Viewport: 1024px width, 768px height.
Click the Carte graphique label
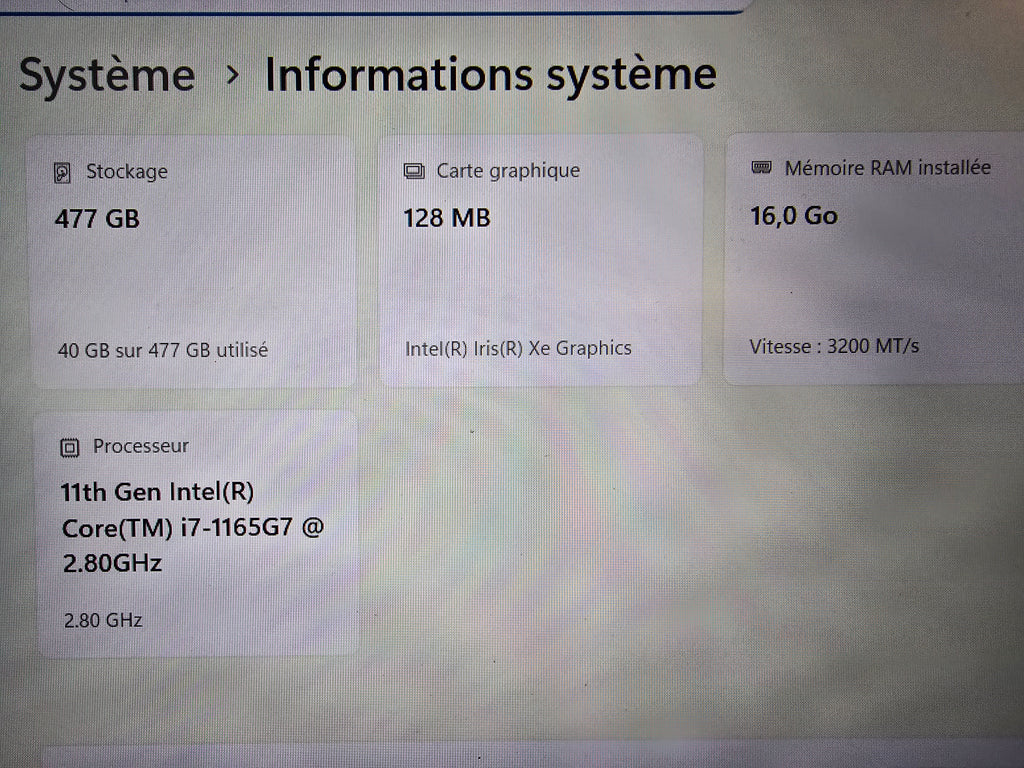(x=508, y=170)
